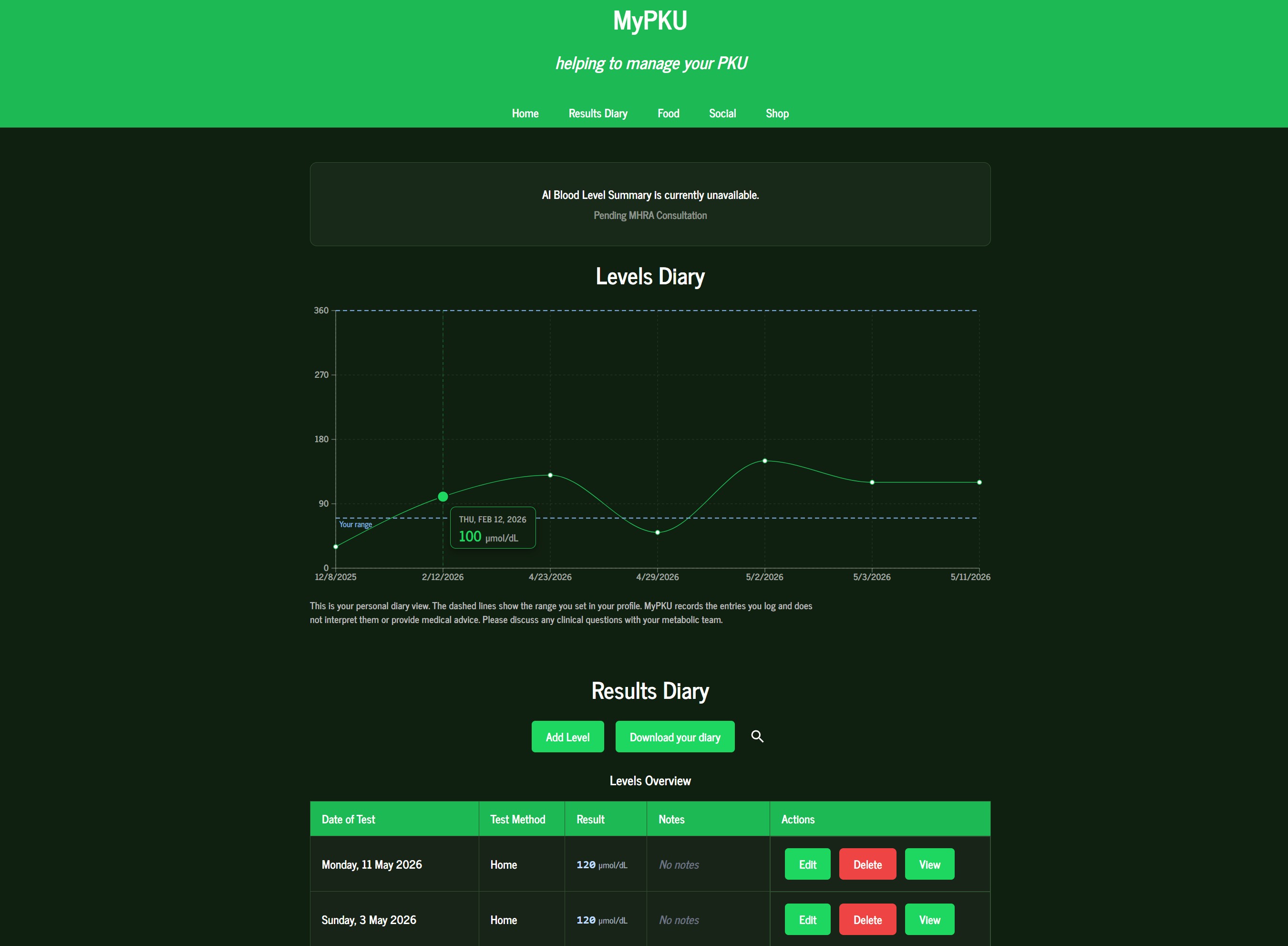Click the 'Levels Overview' table caption
Image resolution: width=1288 pixels, height=946 pixels.
650,781
